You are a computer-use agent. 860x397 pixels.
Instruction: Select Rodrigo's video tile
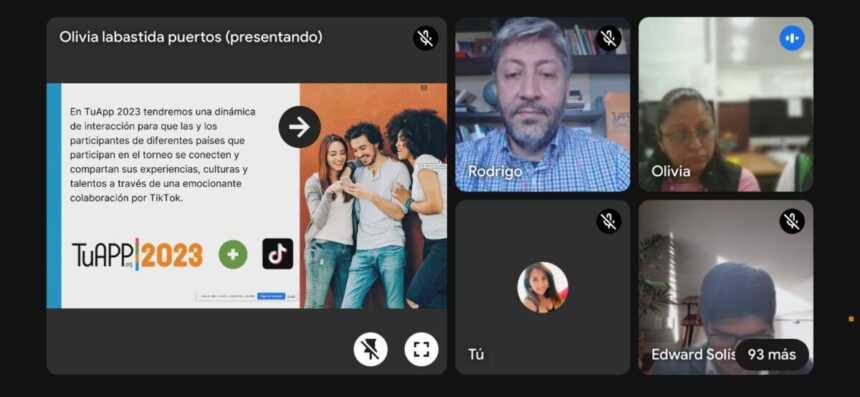tap(542, 104)
